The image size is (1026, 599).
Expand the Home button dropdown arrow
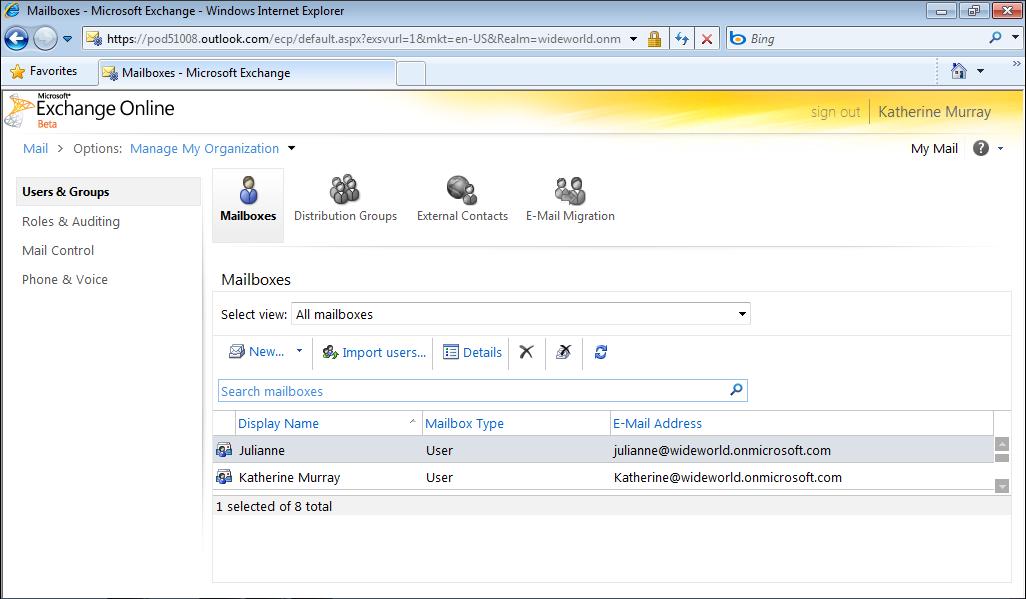click(980, 71)
